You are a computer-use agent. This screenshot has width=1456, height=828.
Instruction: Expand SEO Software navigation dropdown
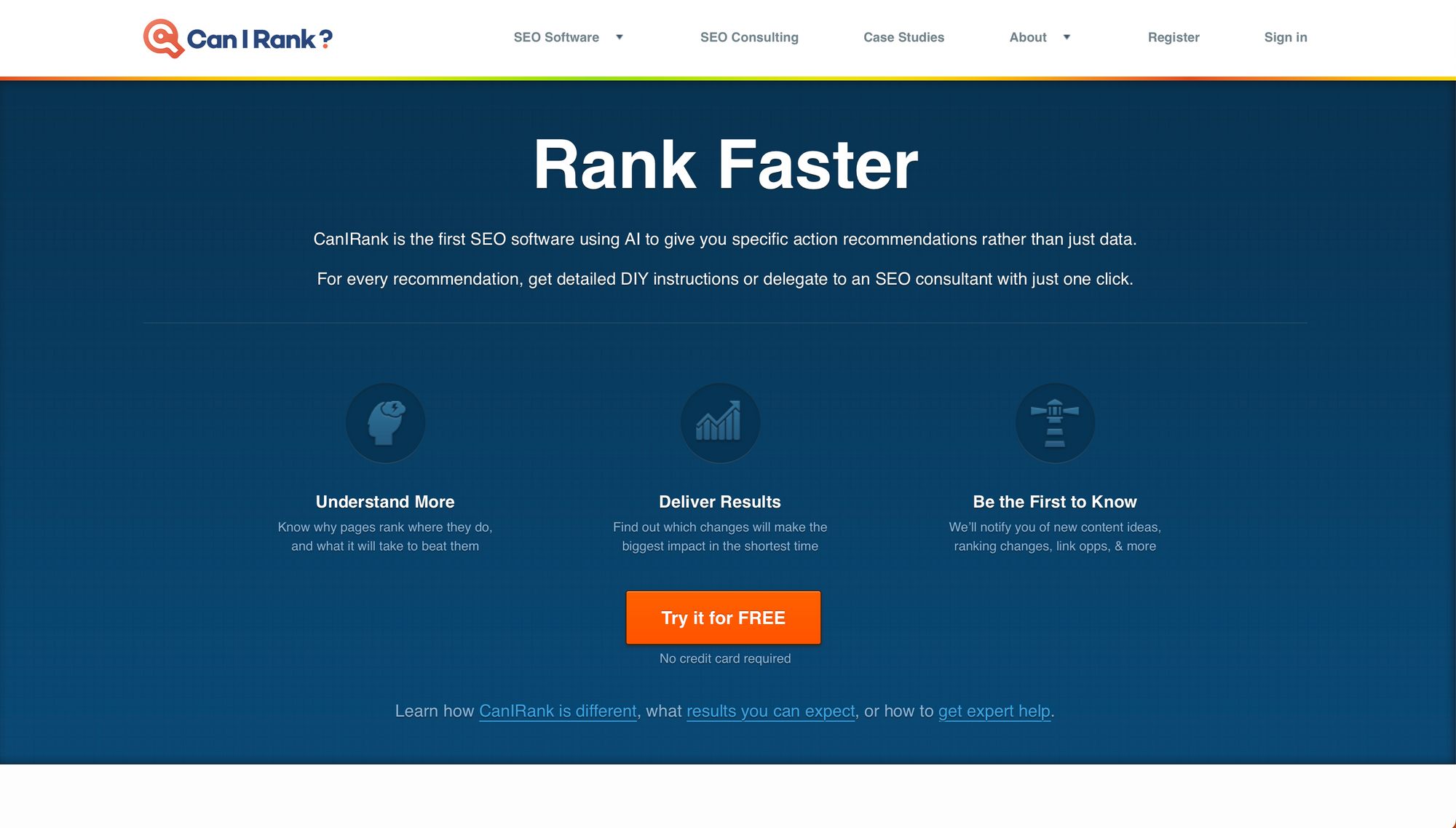[x=618, y=37]
